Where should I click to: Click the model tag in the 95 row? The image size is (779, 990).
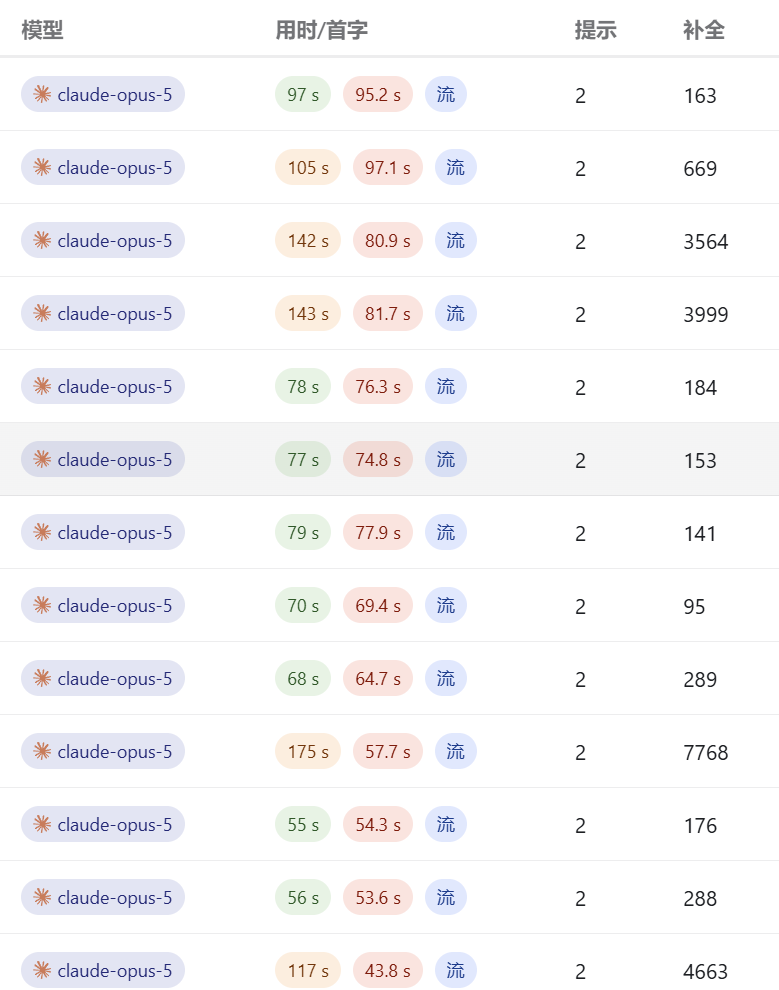coord(103,605)
